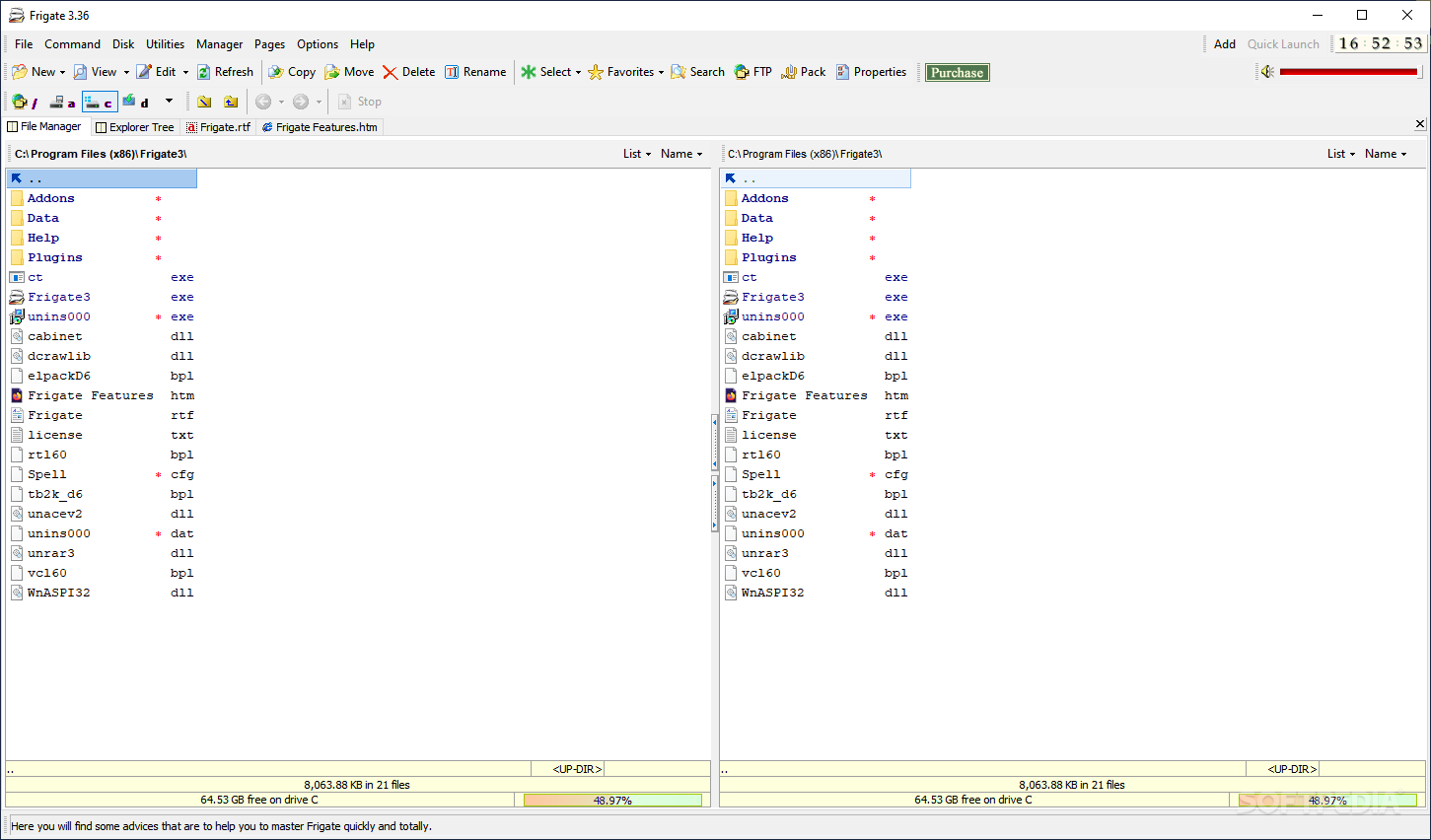Open the Options menu
The image size is (1431, 840).
click(x=318, y=44)
